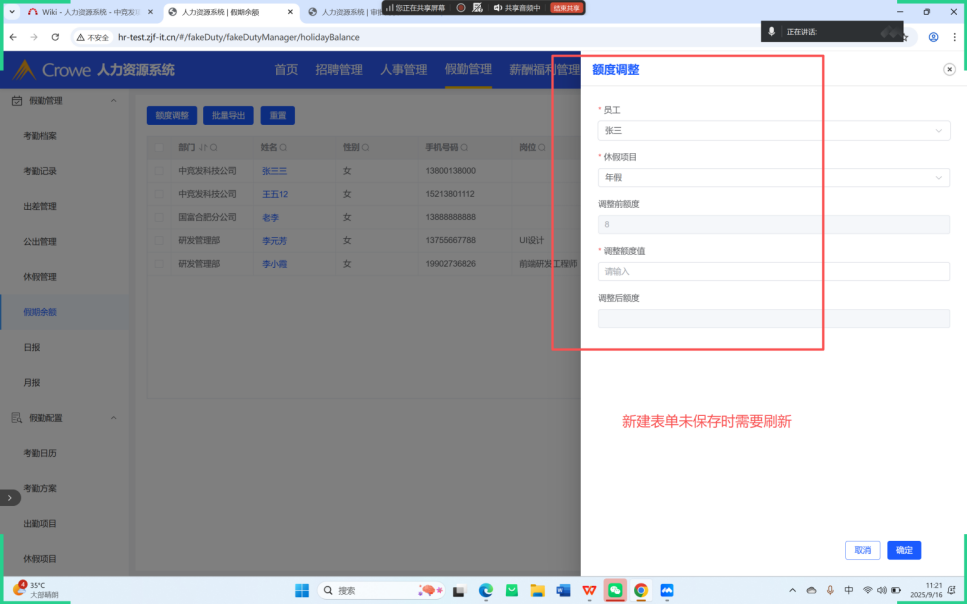Screen dimensions: 968x605
Task: Click the 重置 button
Action: coord(278,115)
